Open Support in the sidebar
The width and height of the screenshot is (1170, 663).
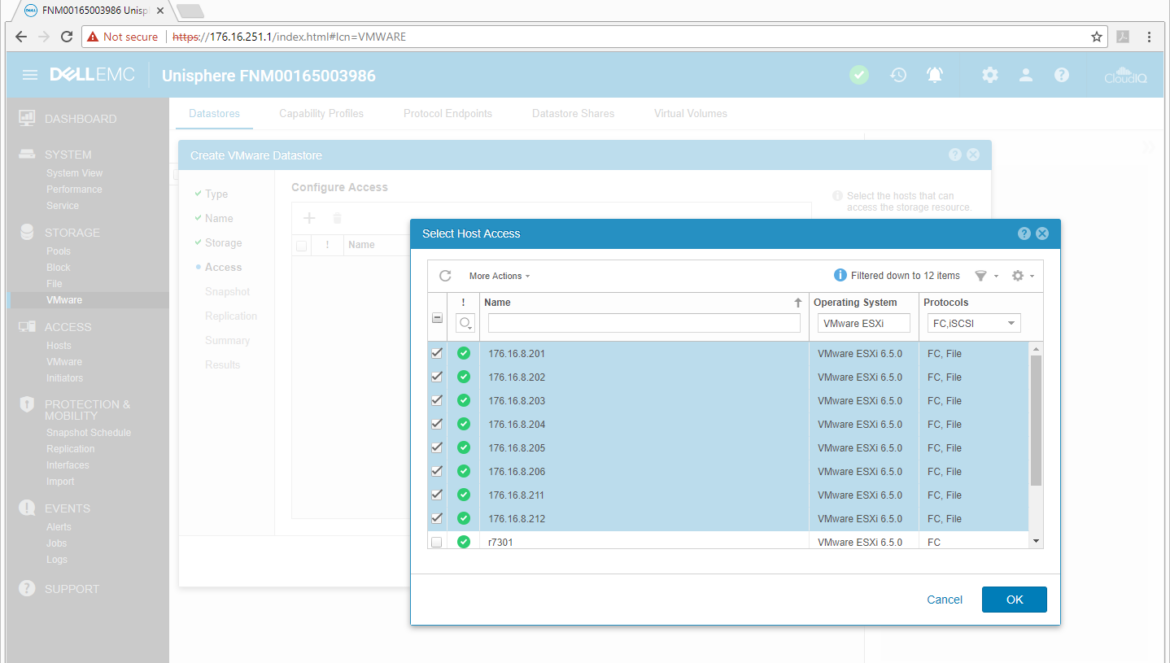[72, 588]
